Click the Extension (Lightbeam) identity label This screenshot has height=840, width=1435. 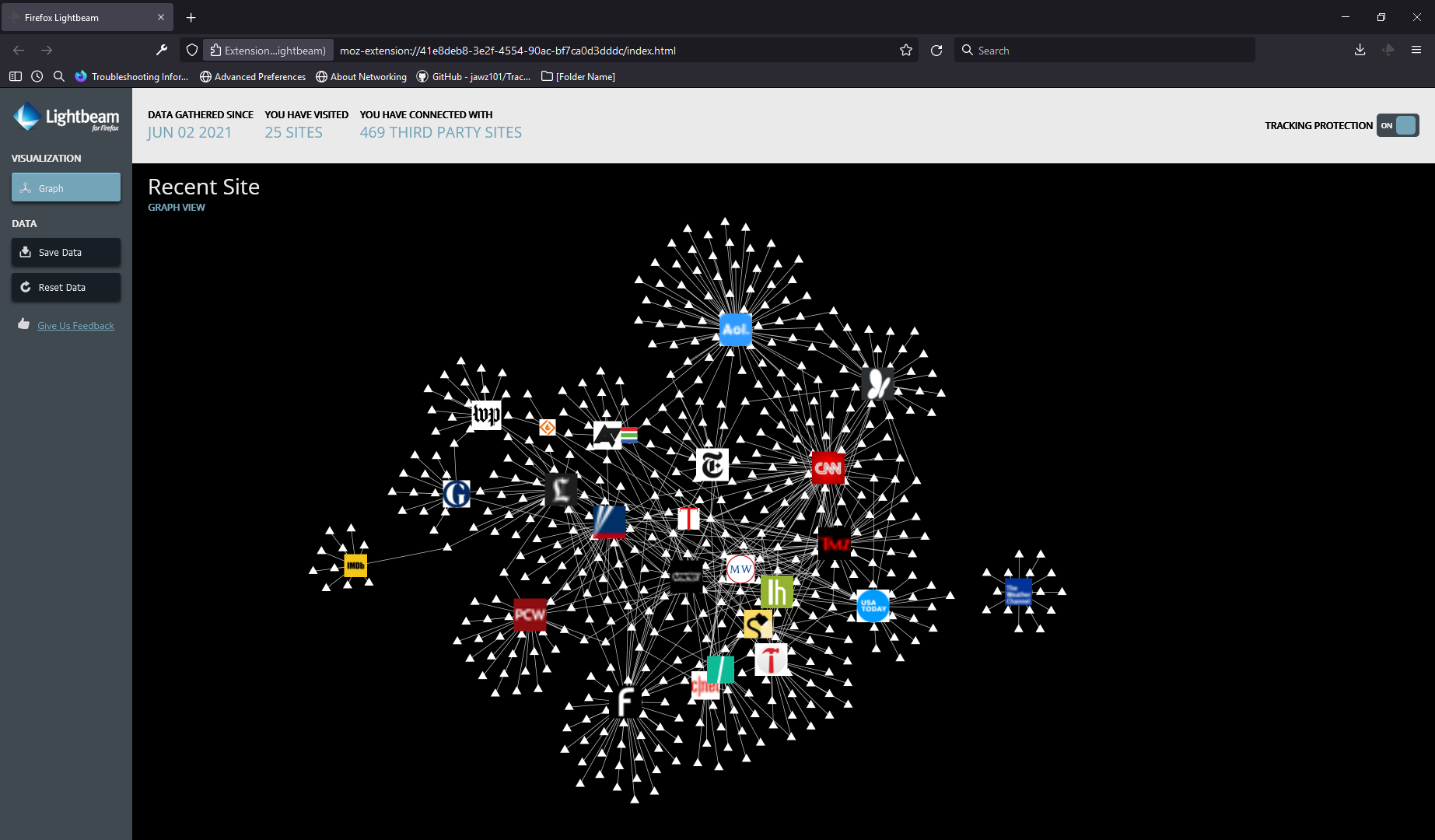click(268, 51)
